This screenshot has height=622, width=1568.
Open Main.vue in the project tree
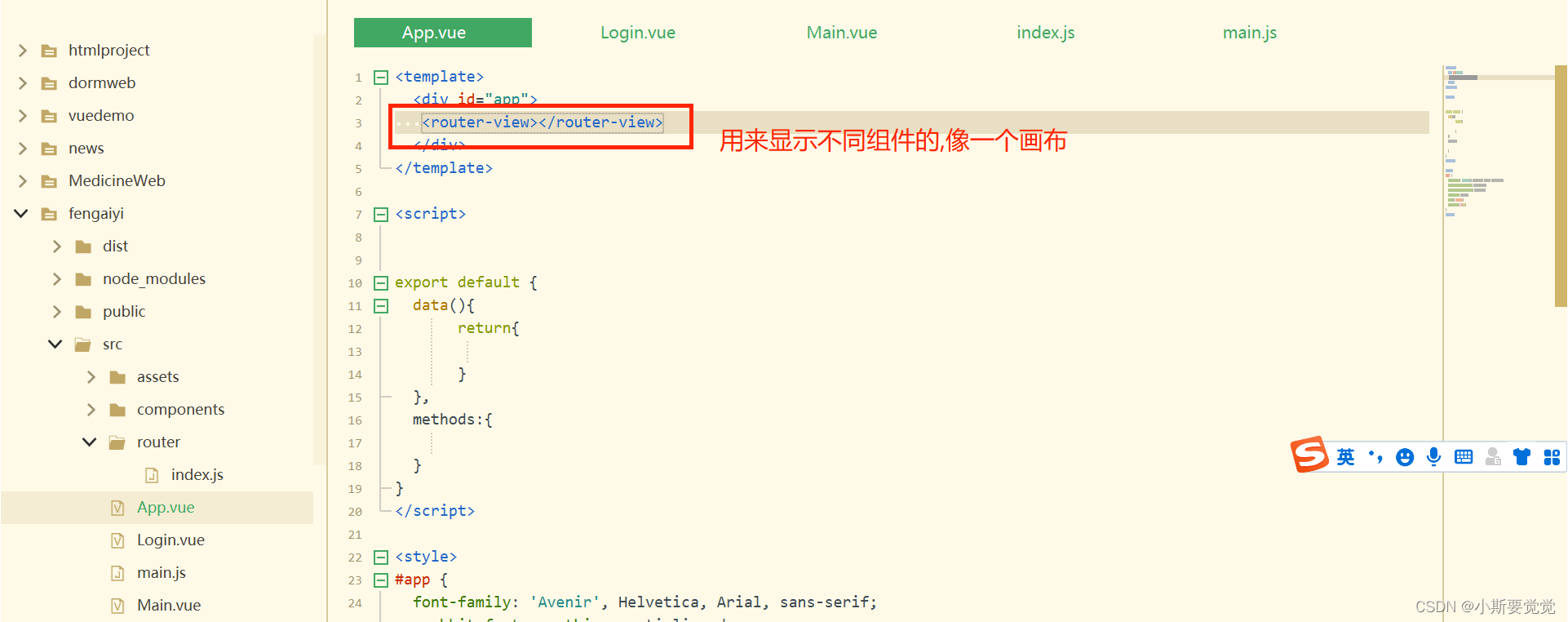tap(169, 606)
